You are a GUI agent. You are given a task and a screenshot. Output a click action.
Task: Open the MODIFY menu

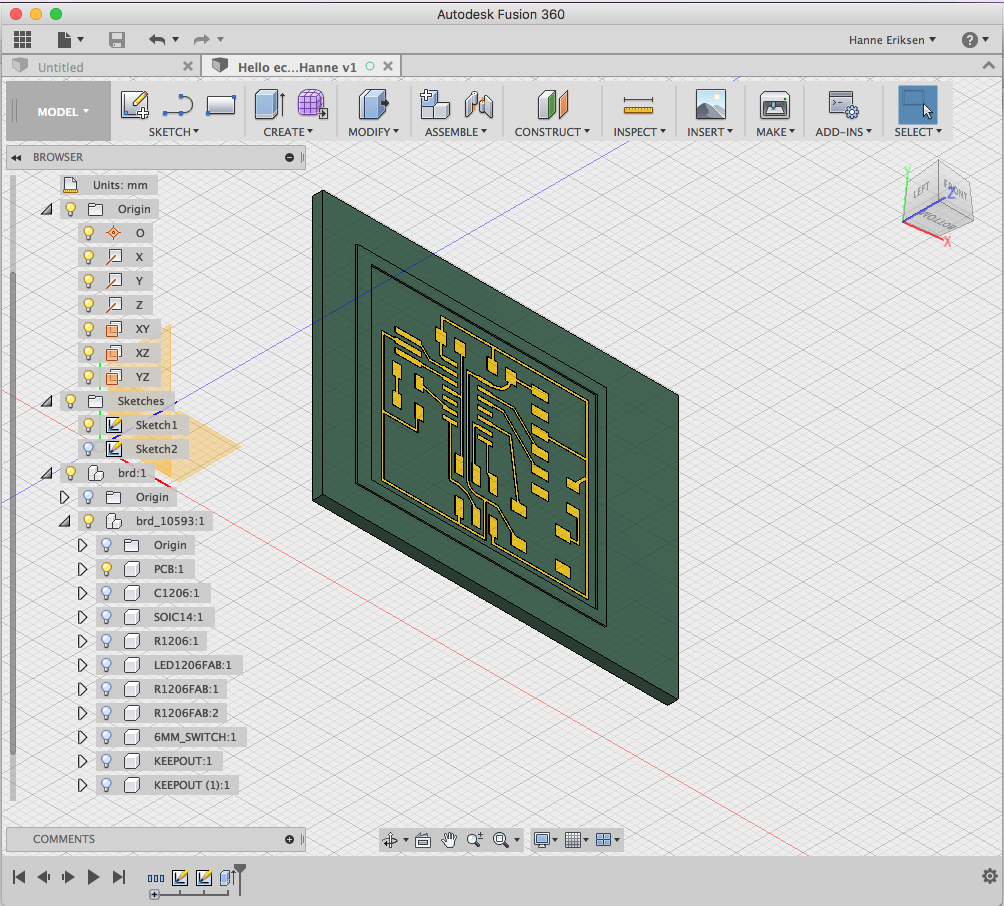[373, 132]
